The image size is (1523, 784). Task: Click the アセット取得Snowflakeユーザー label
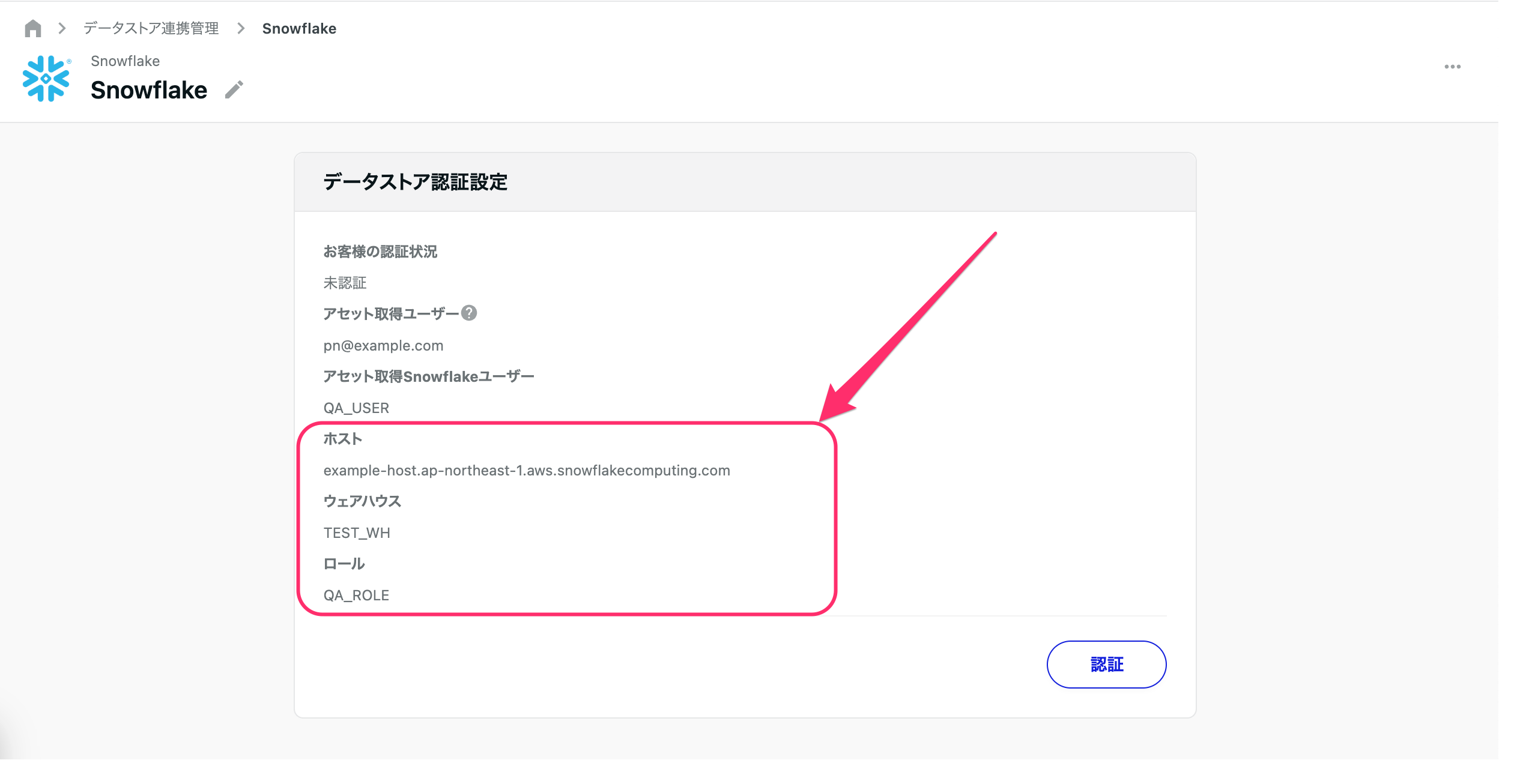coord(429,376)
